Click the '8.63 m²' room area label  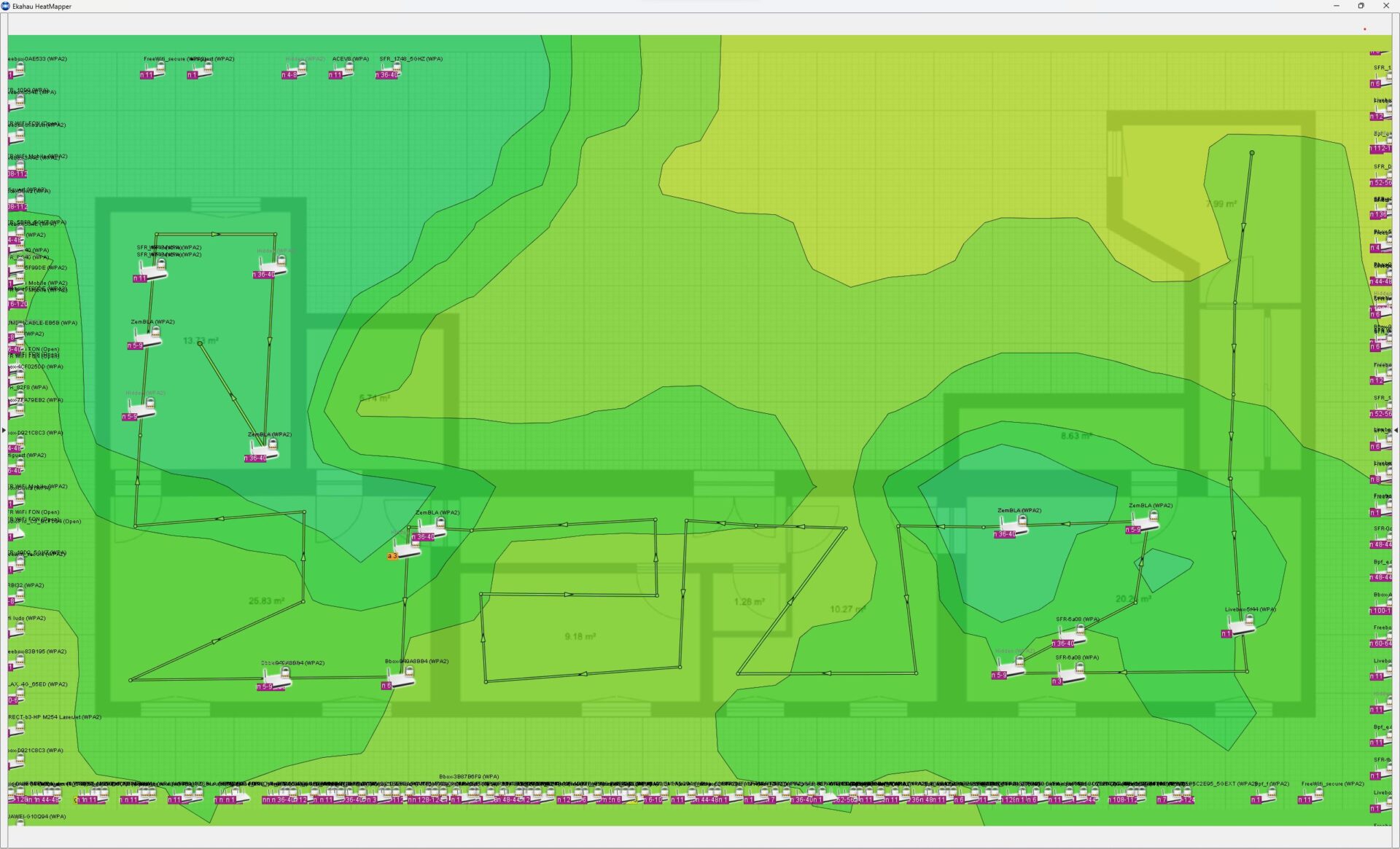[1076, 436]
